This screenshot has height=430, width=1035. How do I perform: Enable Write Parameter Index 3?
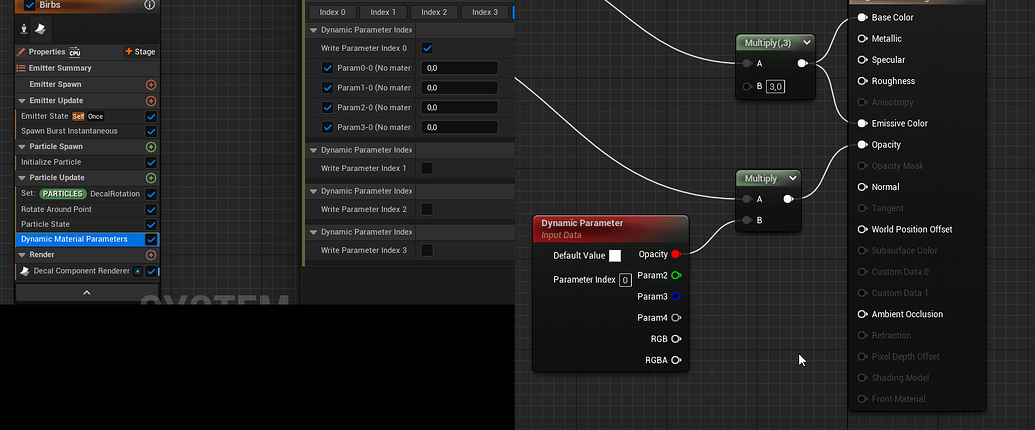(x=427, y=250)
